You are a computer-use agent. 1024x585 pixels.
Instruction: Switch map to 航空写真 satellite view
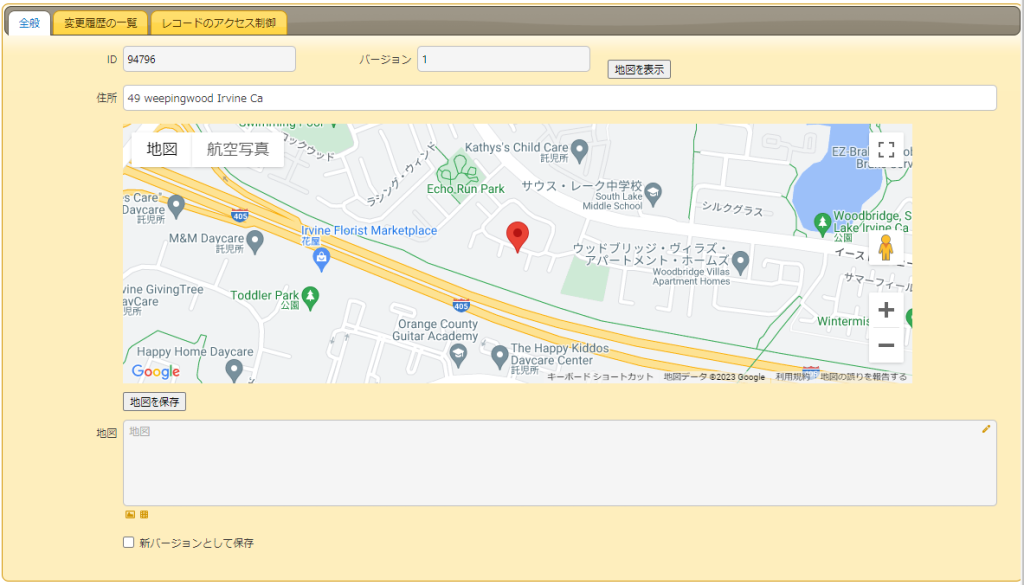(238, 150)
